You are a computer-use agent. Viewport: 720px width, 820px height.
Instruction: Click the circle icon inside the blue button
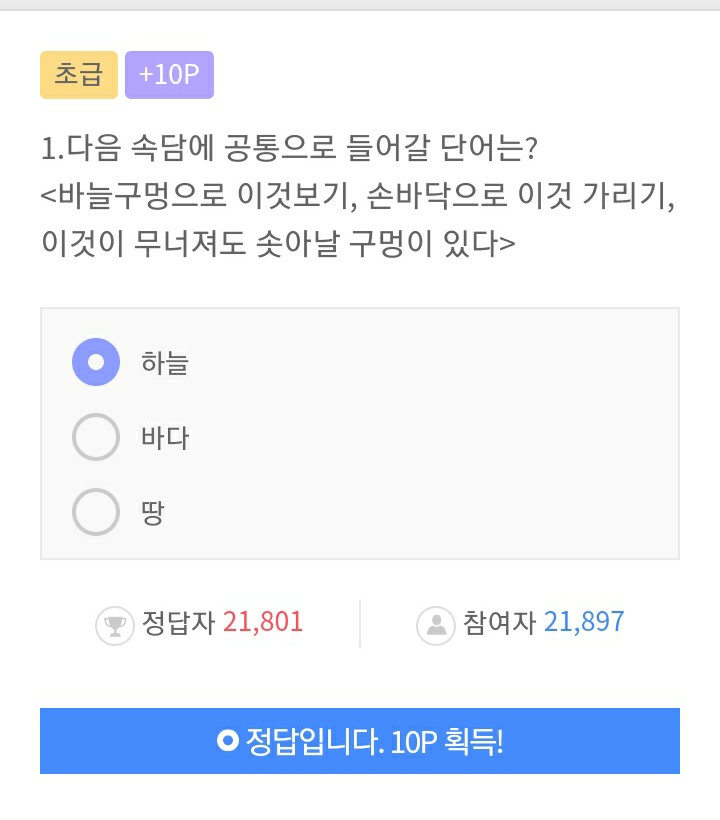click(228, 741)
